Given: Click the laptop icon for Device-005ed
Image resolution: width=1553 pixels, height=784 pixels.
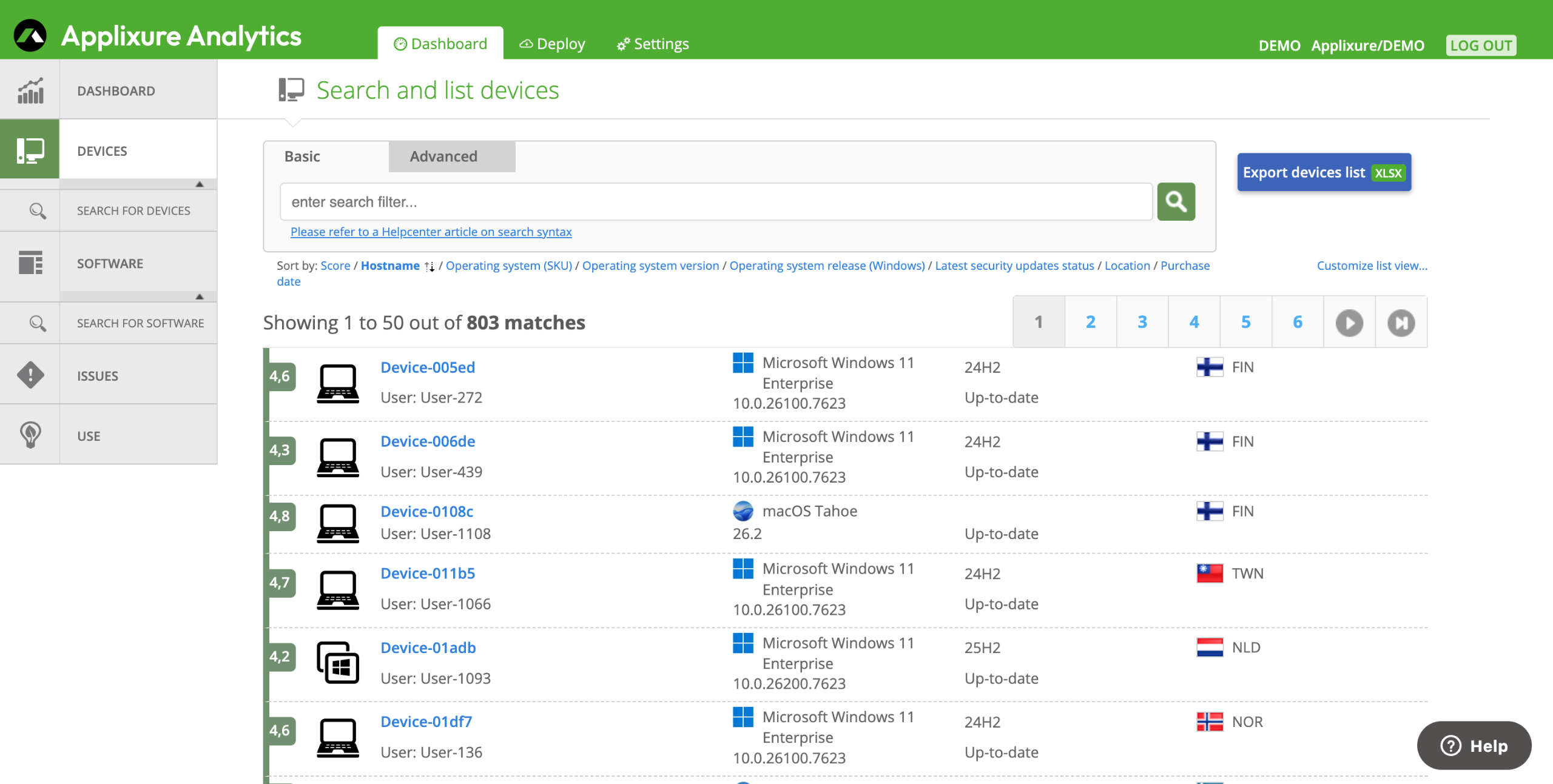Looking at the screenshot, I should 337,383.
